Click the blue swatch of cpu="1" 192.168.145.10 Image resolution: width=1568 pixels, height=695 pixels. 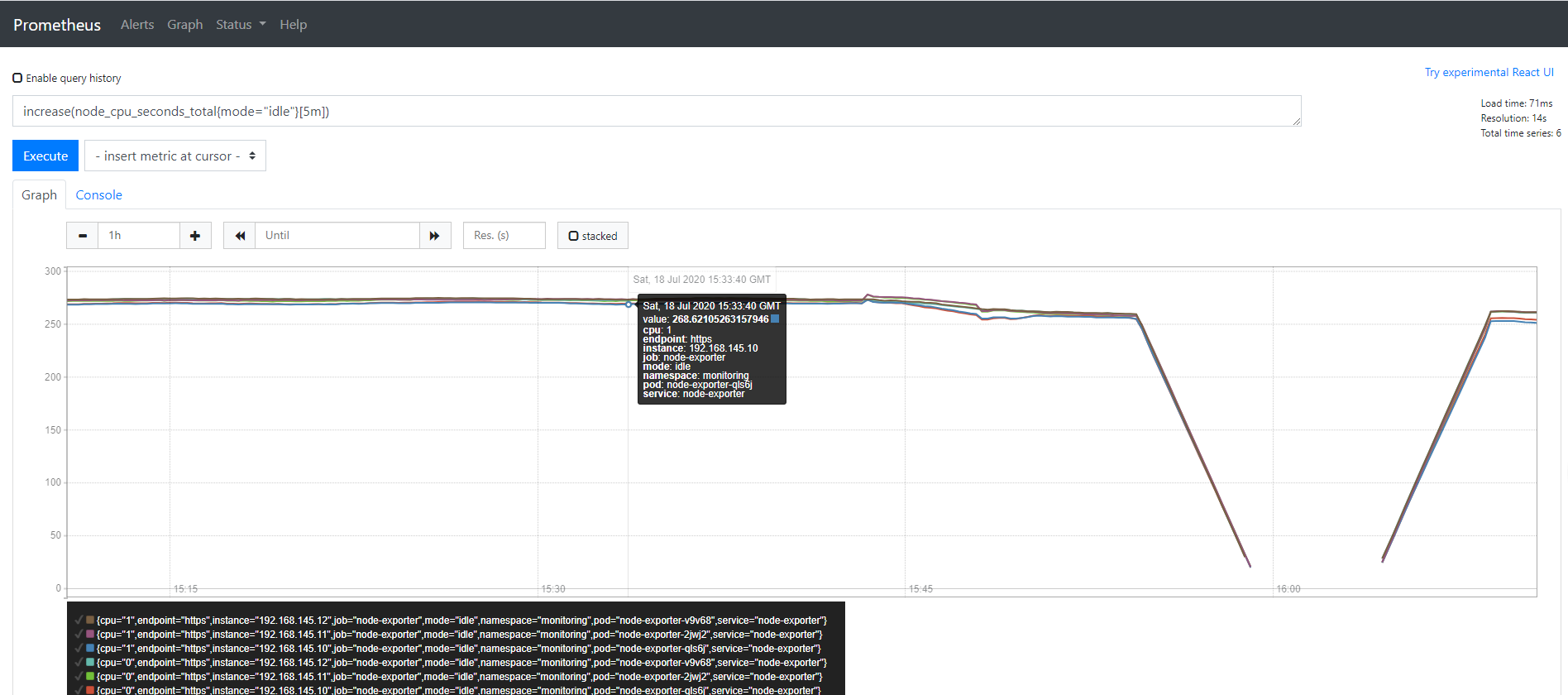[x=90, y=648]
